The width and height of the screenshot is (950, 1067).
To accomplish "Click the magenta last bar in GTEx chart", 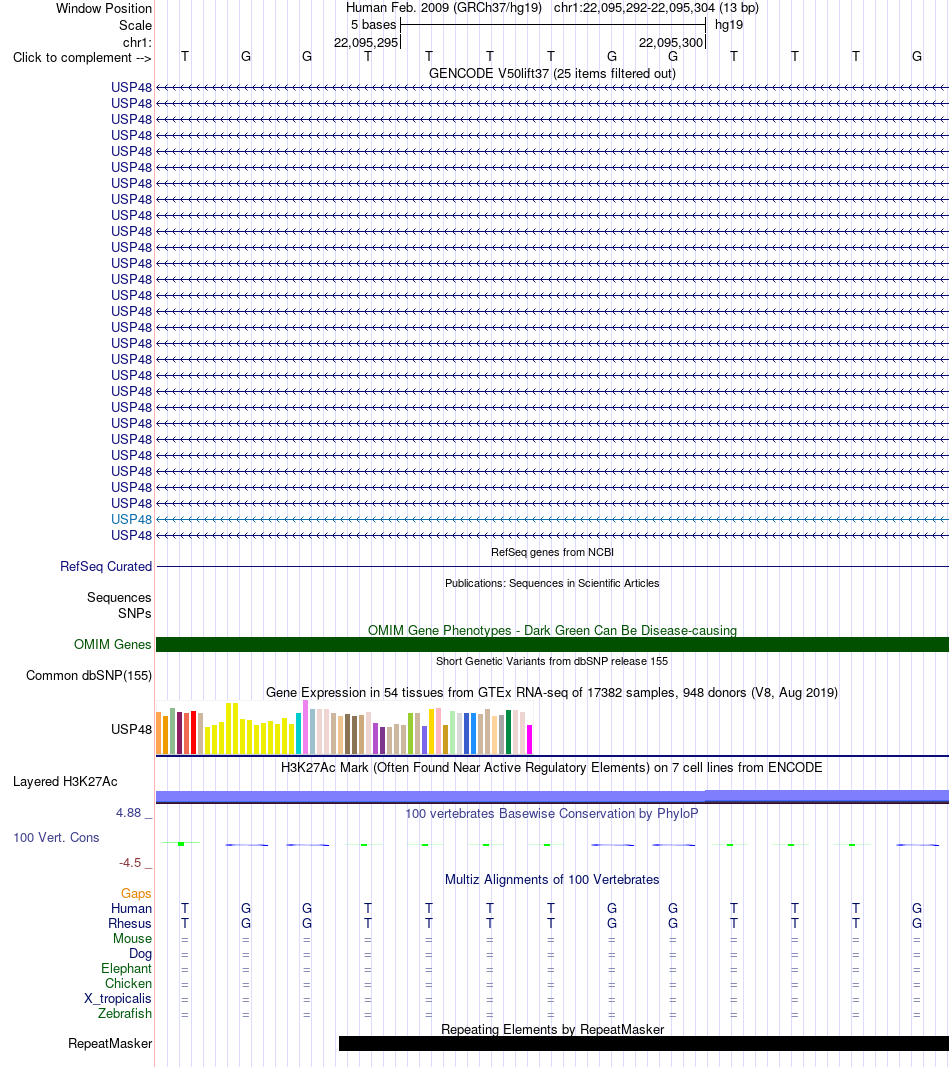I will click(x=529, y=740).
